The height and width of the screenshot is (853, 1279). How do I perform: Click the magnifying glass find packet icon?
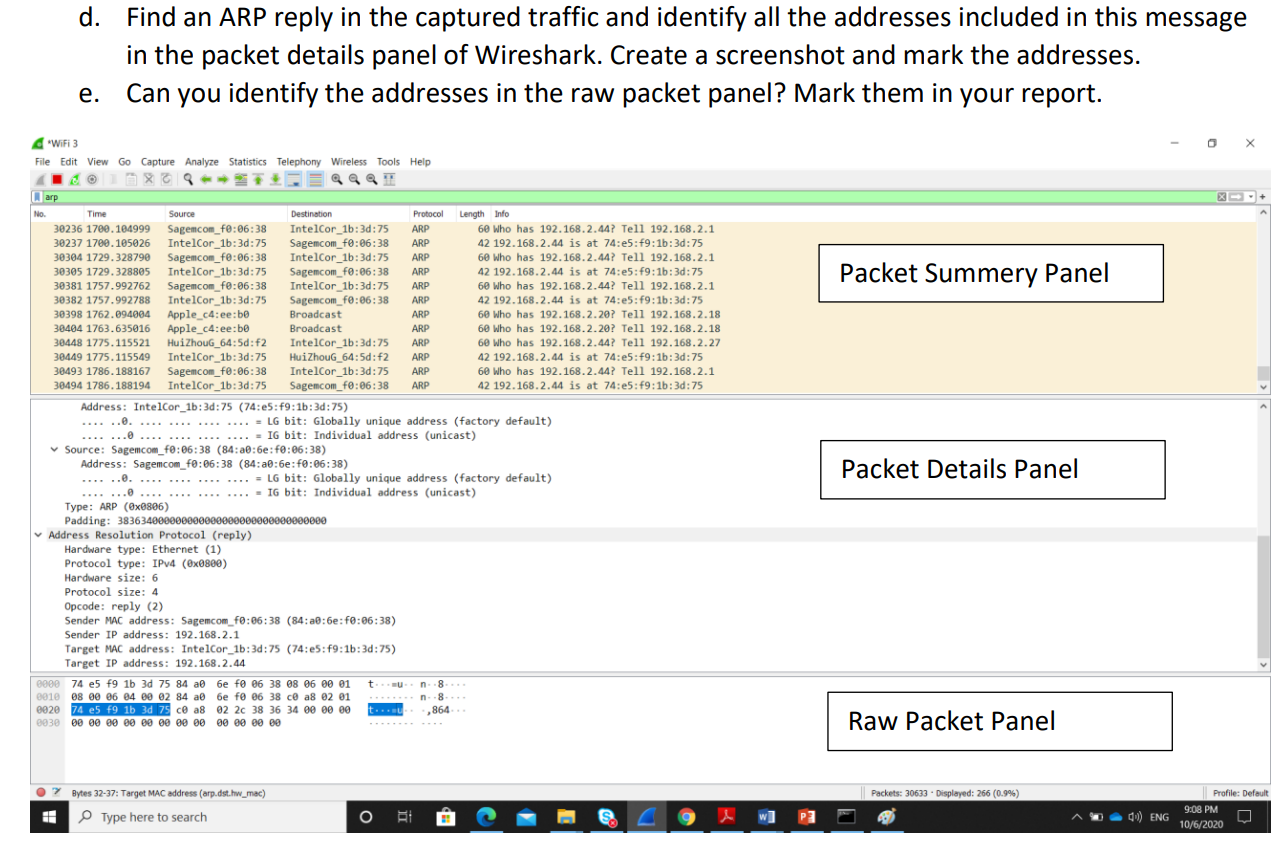[187, 180]
